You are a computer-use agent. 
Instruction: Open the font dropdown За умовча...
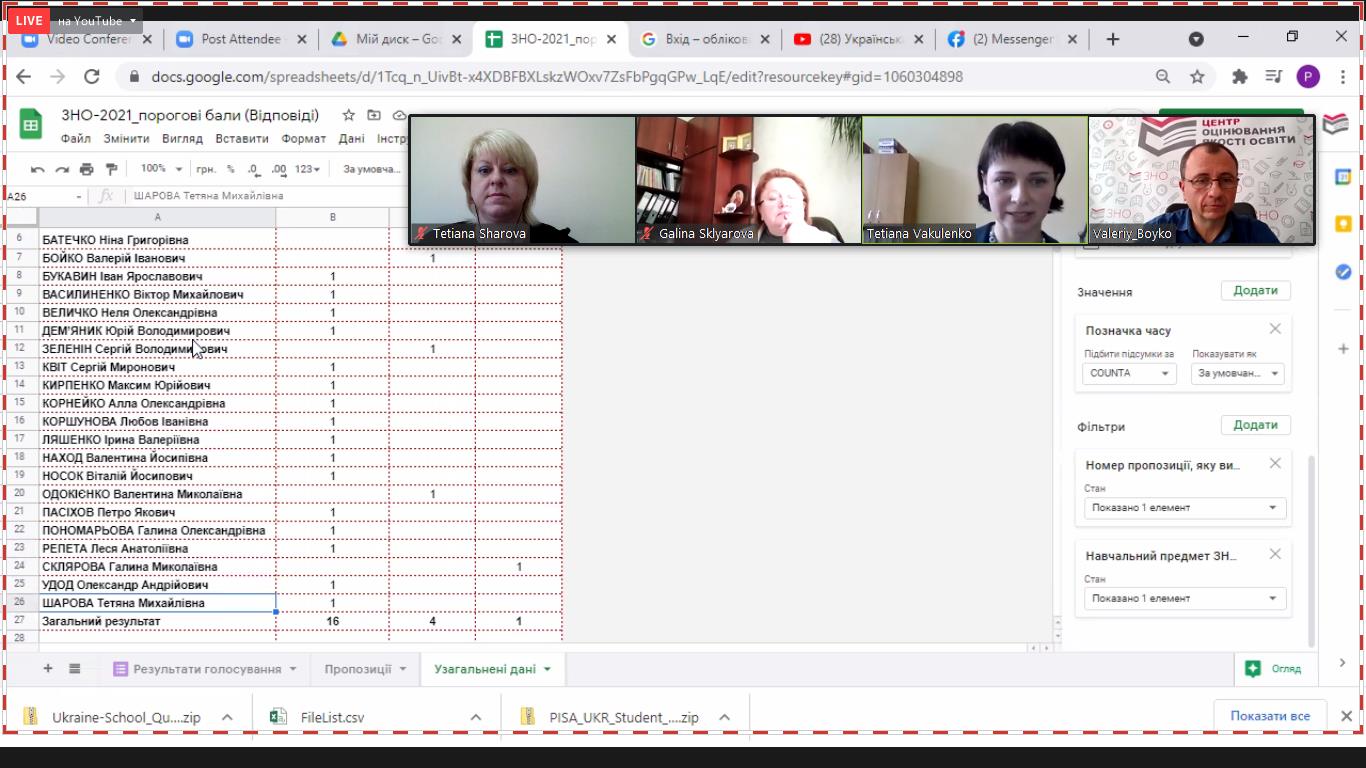[372, 169]
